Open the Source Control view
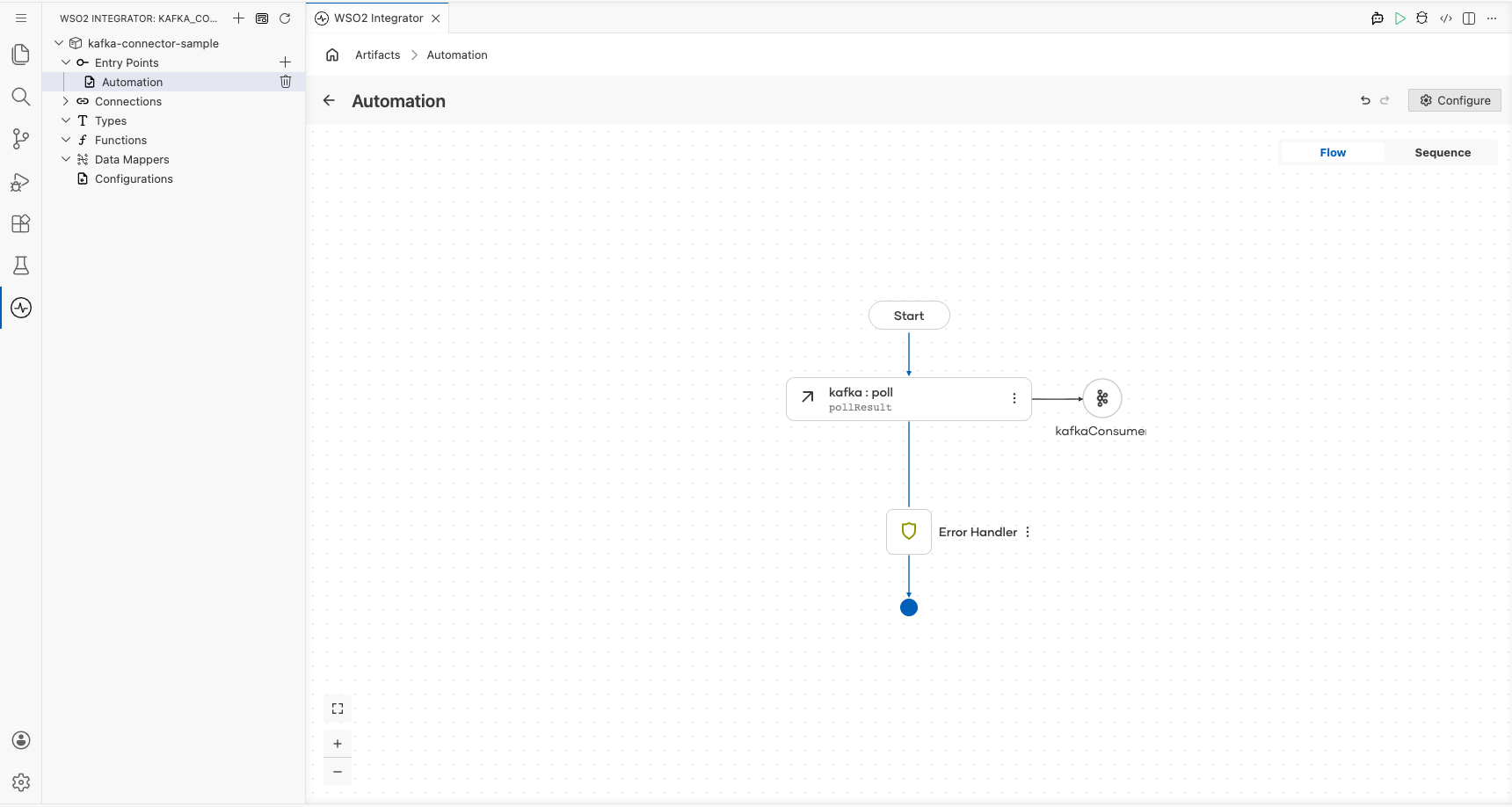The image size is (1512, 807). pos(21,139)
